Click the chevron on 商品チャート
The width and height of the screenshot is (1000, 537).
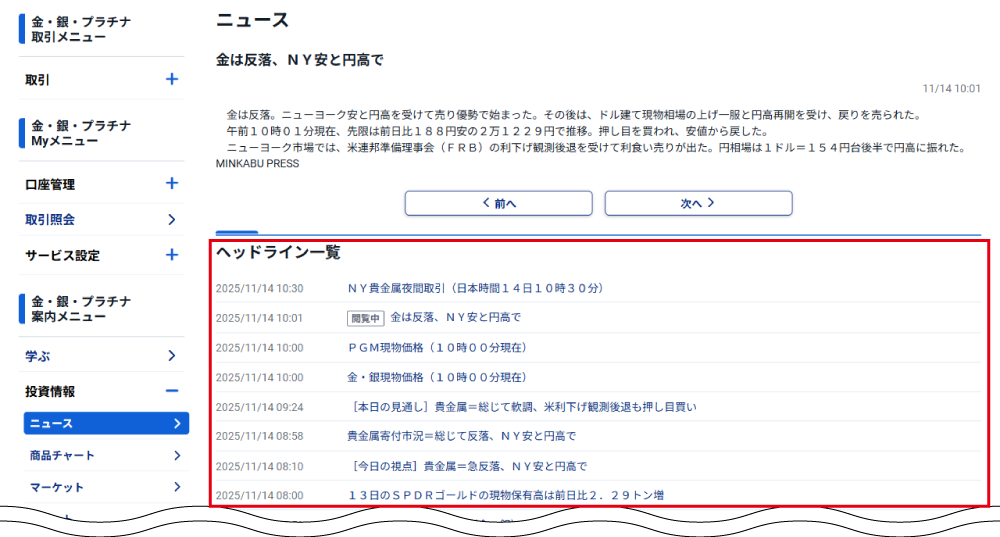coord(177,456)
